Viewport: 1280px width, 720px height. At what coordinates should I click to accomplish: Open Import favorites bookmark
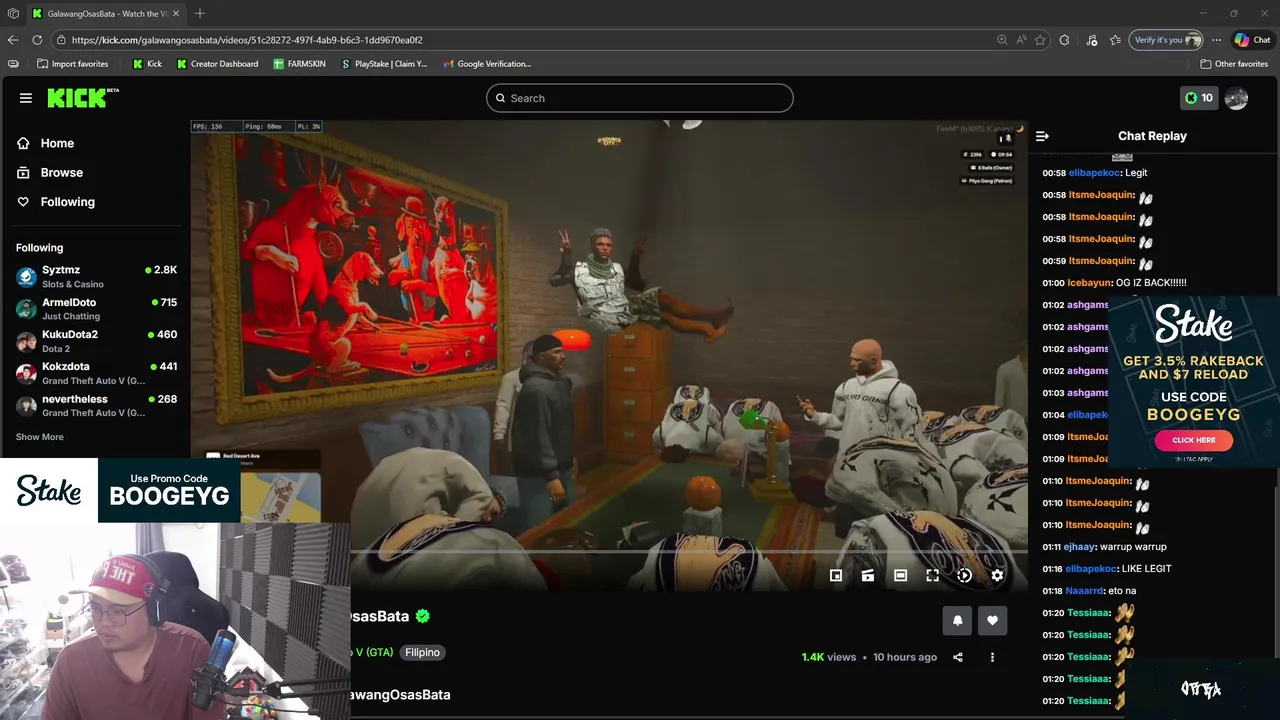(72, 64)
